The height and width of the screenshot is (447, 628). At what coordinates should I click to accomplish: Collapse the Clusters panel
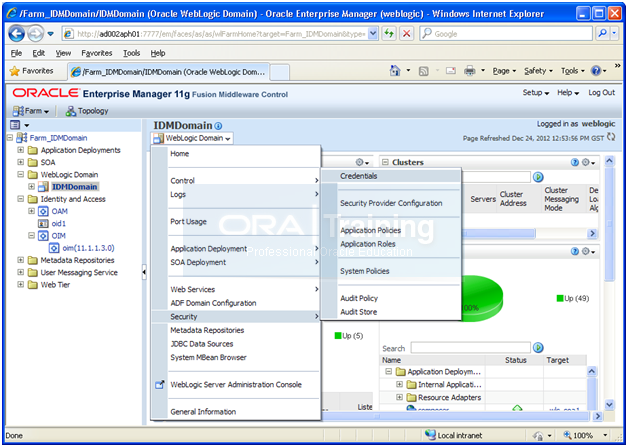(x=385, y=162)
